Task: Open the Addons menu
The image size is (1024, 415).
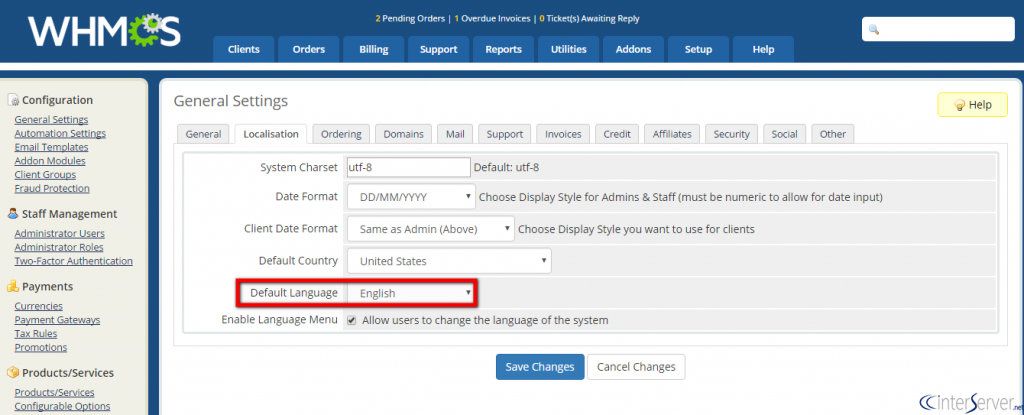Action: click(633, 49)
